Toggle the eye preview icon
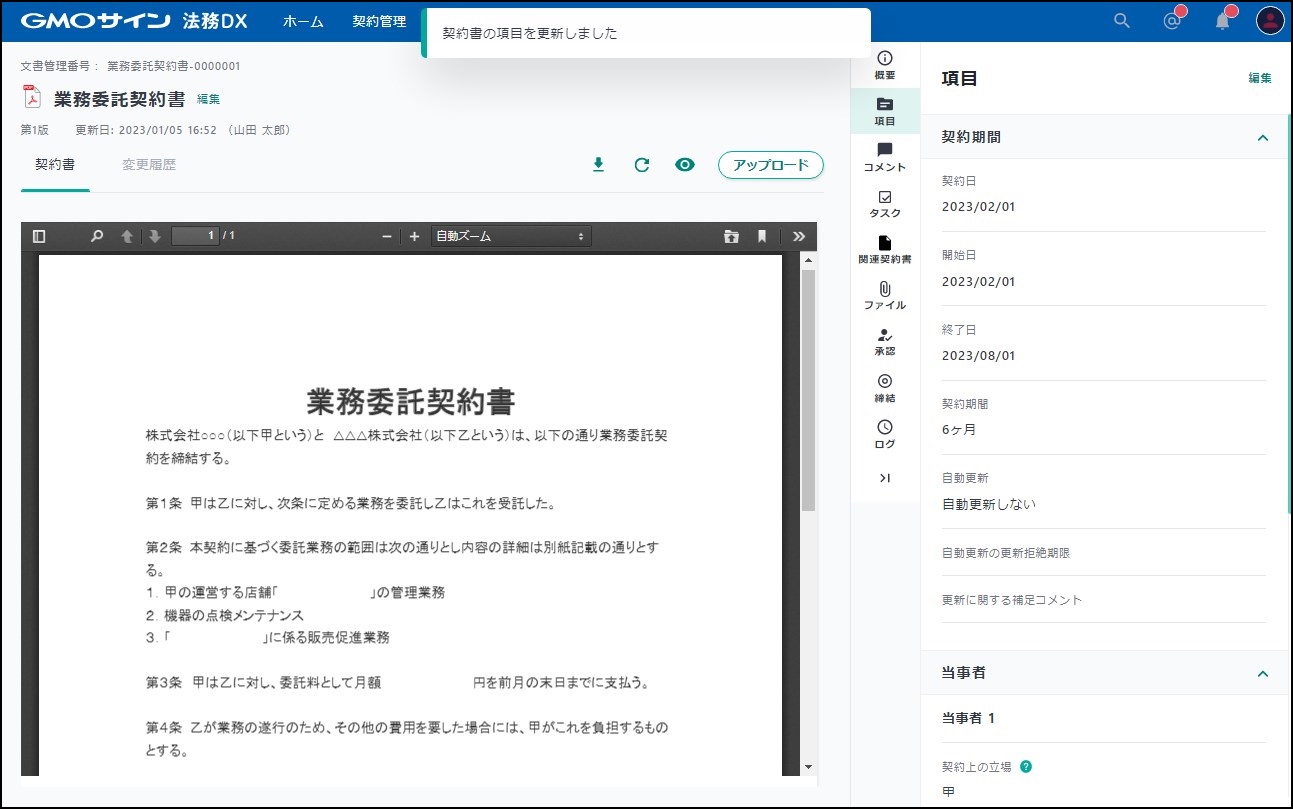Screen dimensions: 1293x809 [685, 165]
